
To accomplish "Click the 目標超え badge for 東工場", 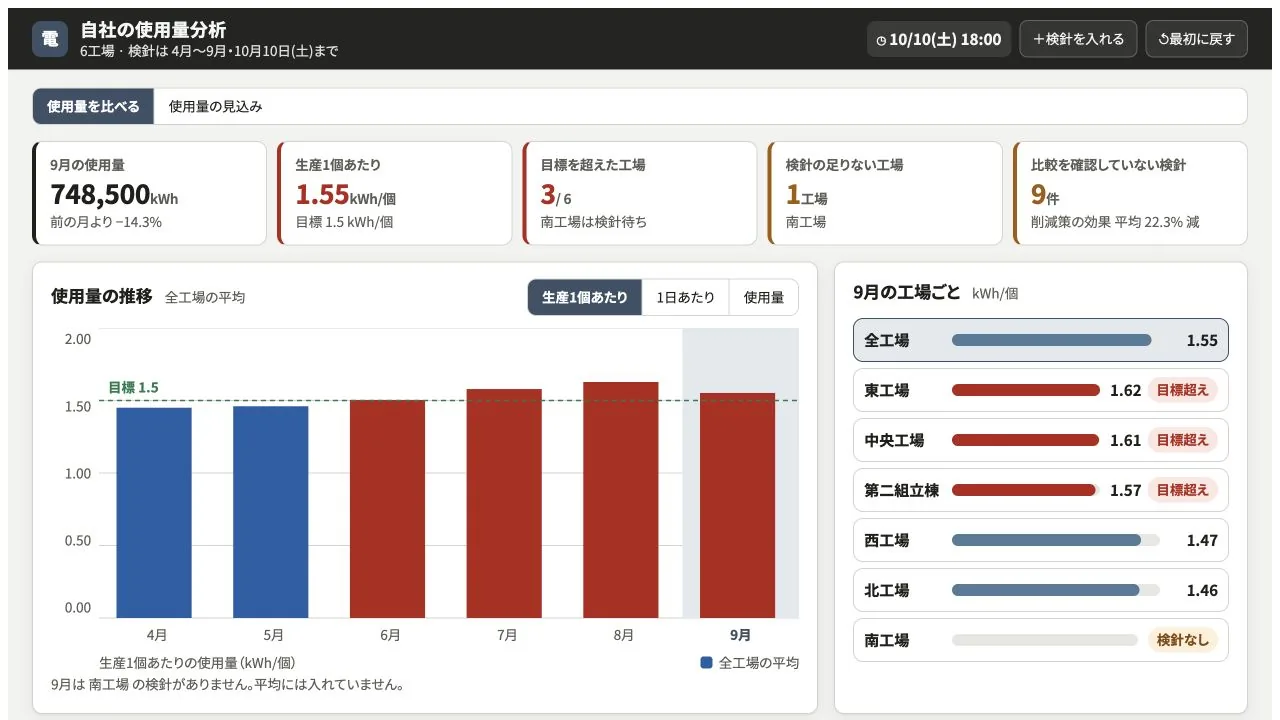I will click(x=1182, y=390).
